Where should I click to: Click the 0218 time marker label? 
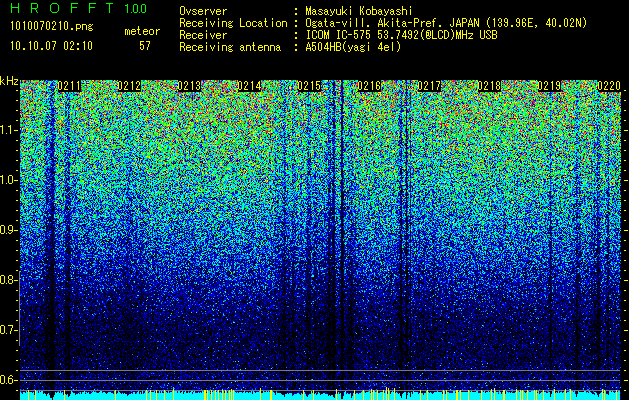point(489,86)
